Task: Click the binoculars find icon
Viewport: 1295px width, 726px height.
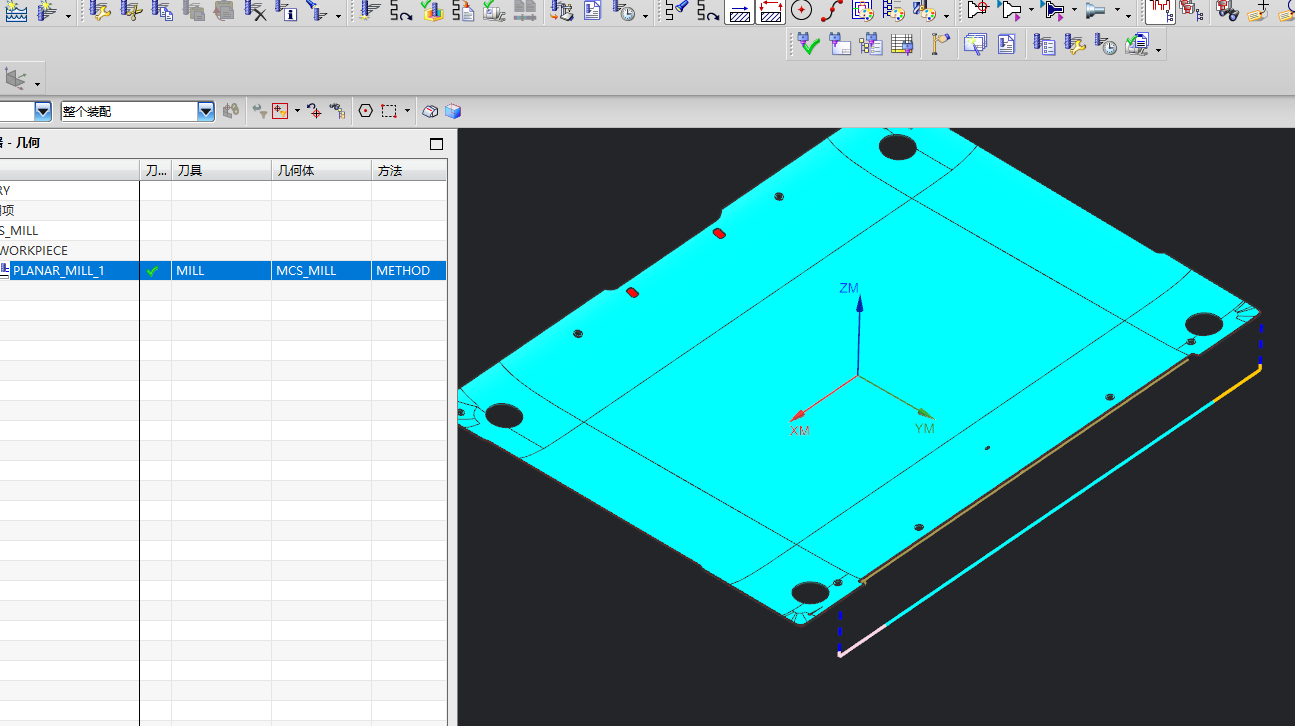Action: pos(1227,11)
